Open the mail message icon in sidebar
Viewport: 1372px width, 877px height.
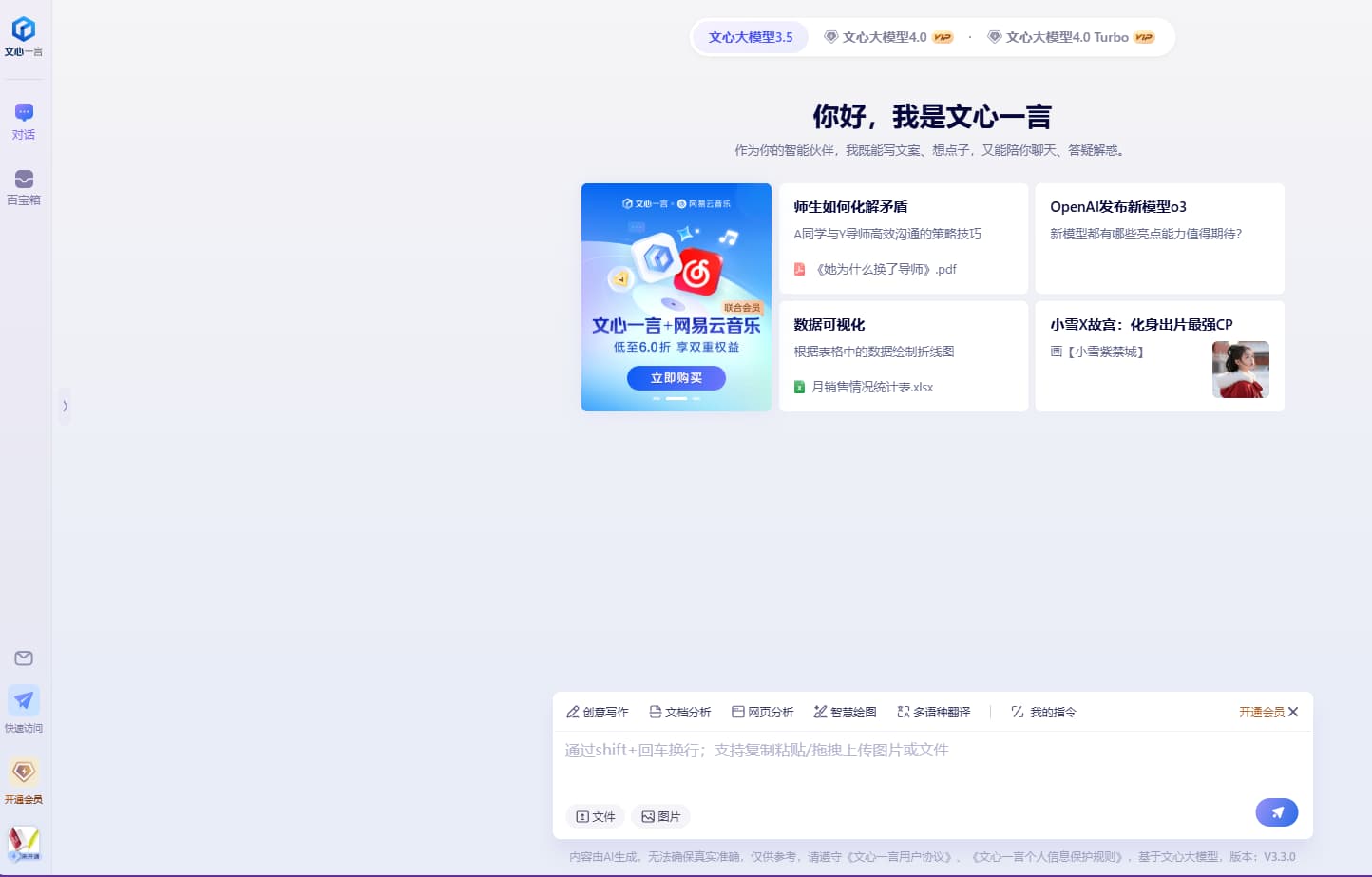[x=24, y=658]
